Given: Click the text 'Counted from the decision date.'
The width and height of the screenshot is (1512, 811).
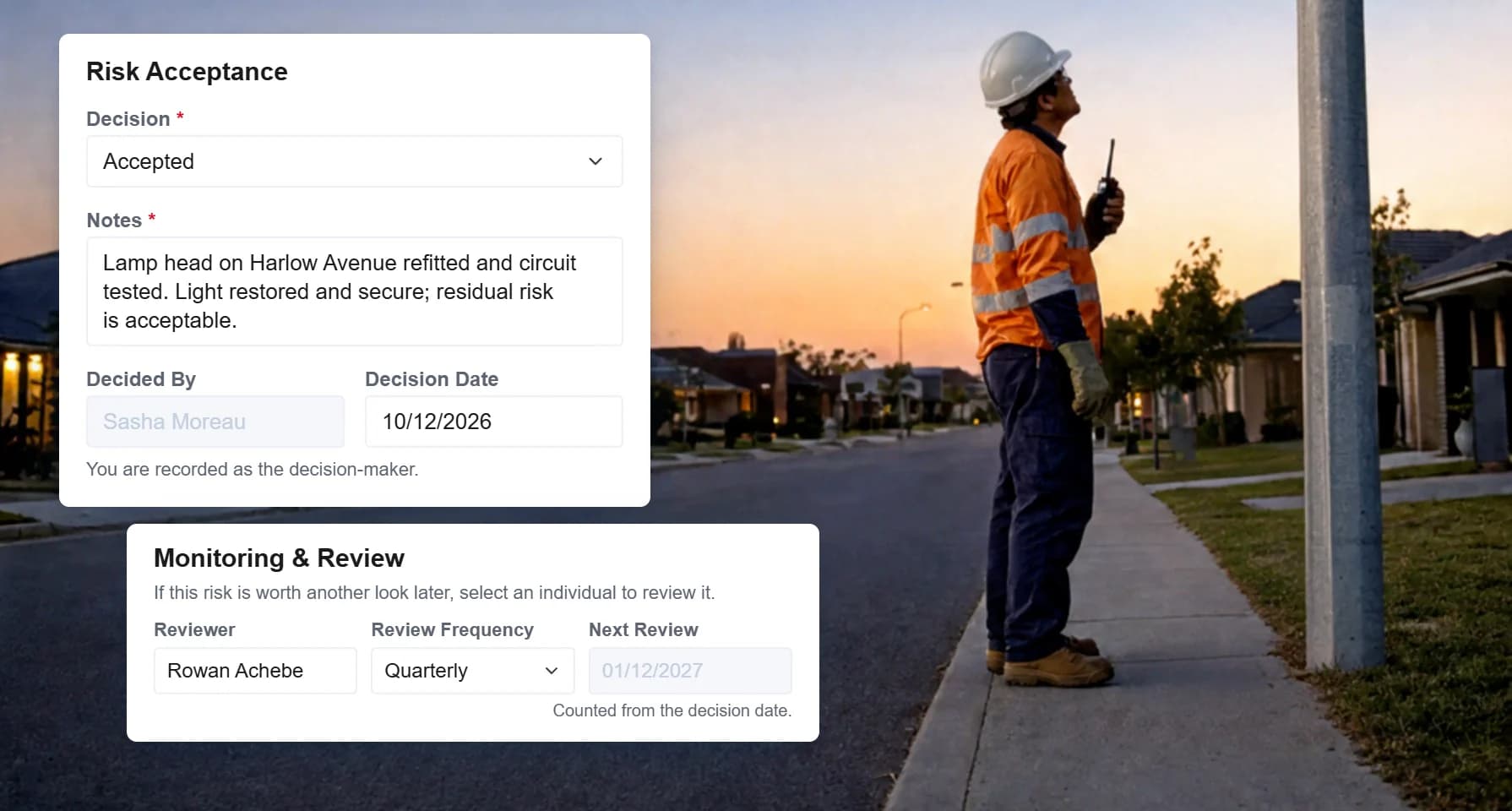Looking at the screenshot, I should point(672,710).
